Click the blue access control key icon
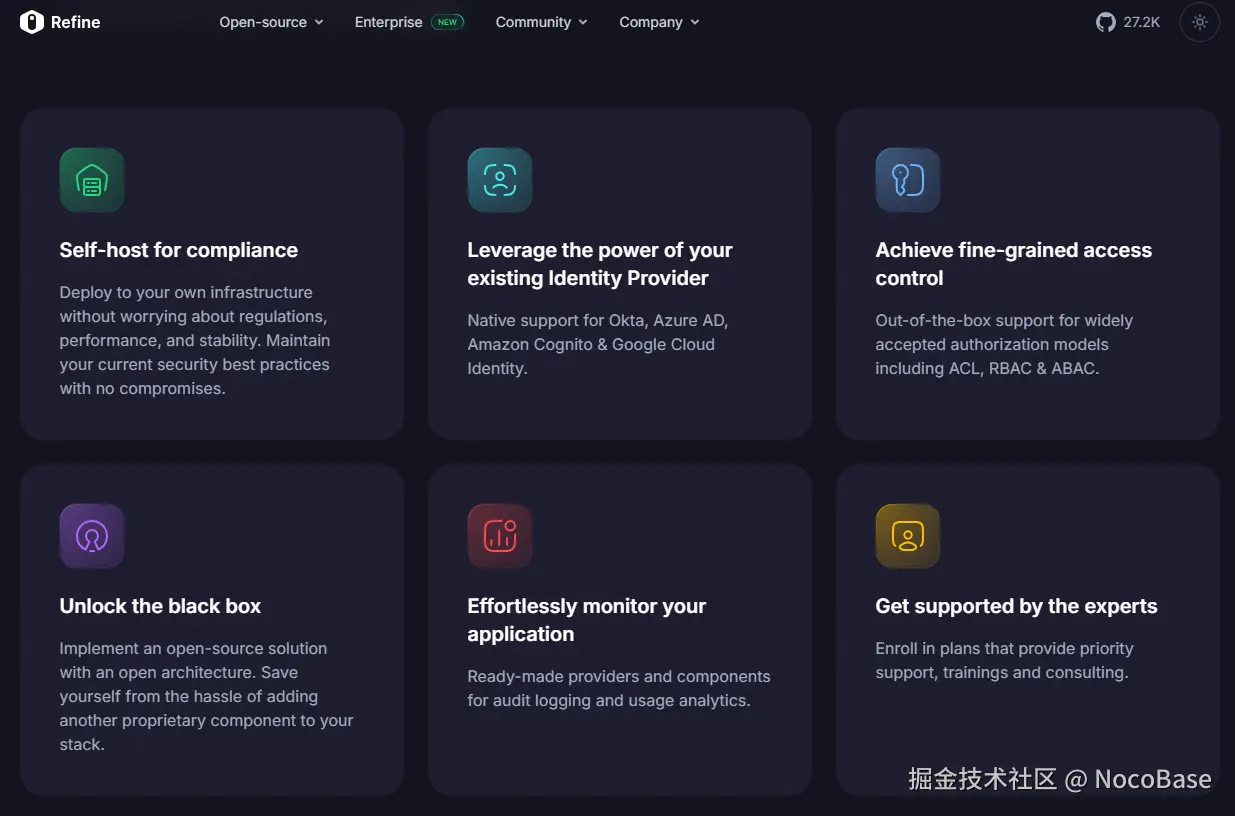This screenshot has width=1235, height=816. click(x=908, y=181)
